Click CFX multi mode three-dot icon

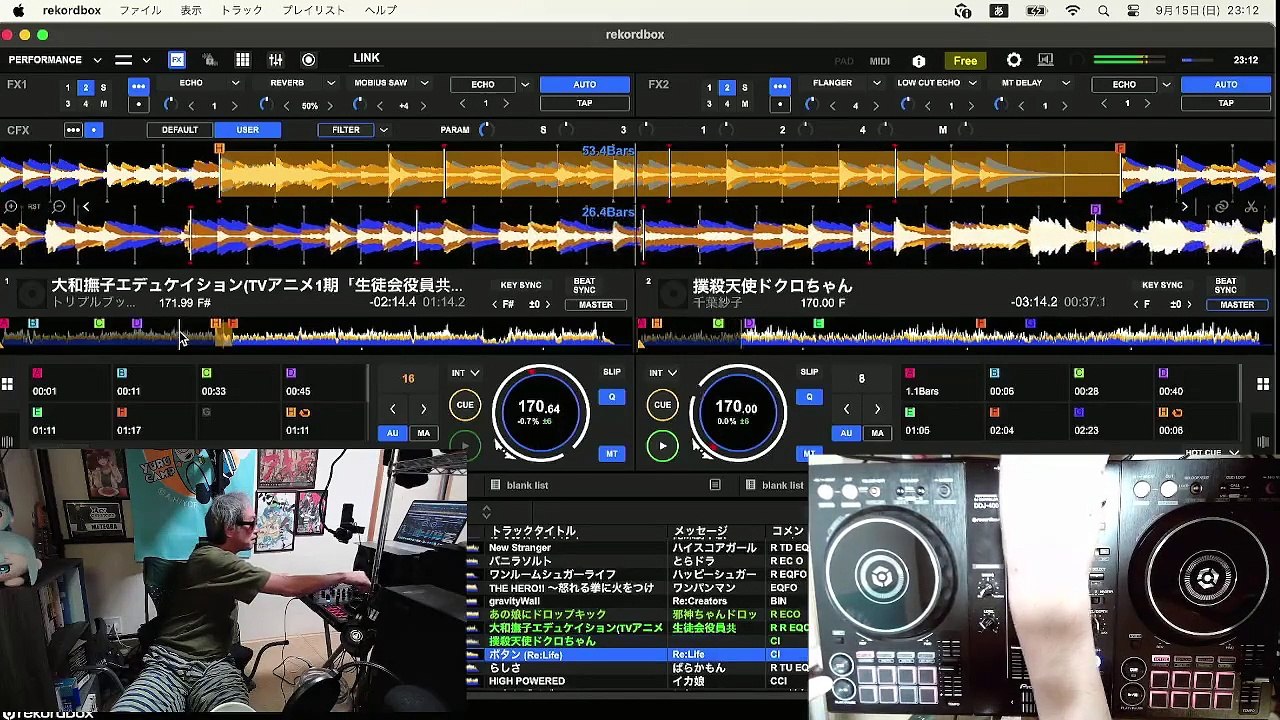[x=73, y=130]
